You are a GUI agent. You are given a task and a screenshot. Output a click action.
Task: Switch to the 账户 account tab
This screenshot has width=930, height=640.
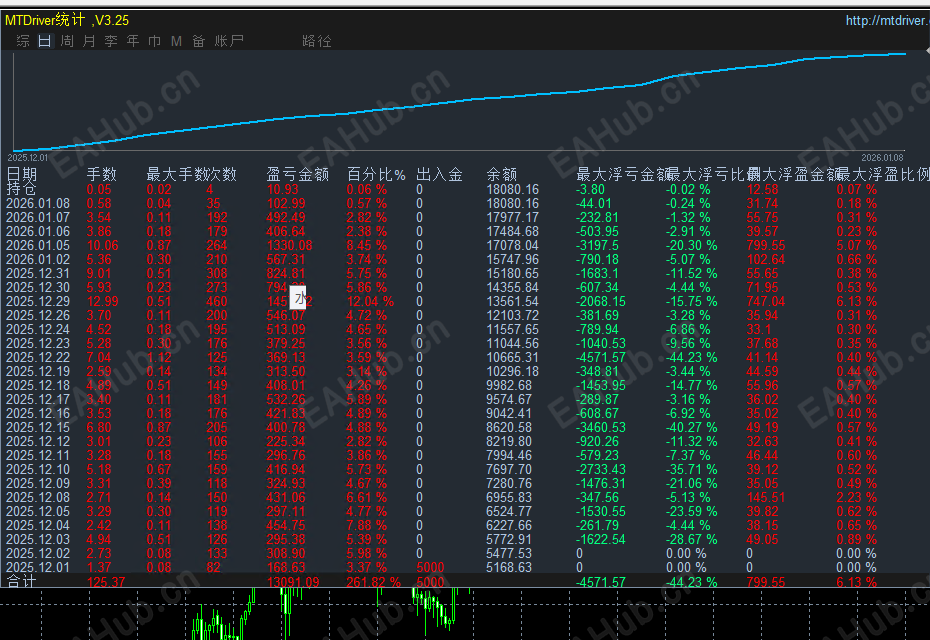coord(229,41)
